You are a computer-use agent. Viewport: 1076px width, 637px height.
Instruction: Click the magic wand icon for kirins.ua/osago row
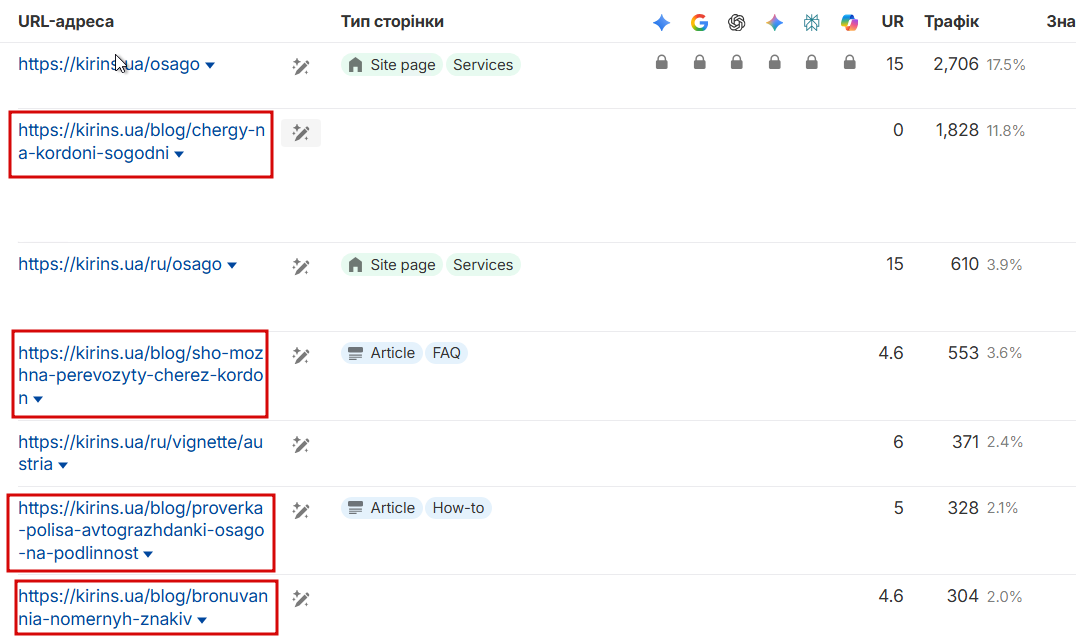301,67
